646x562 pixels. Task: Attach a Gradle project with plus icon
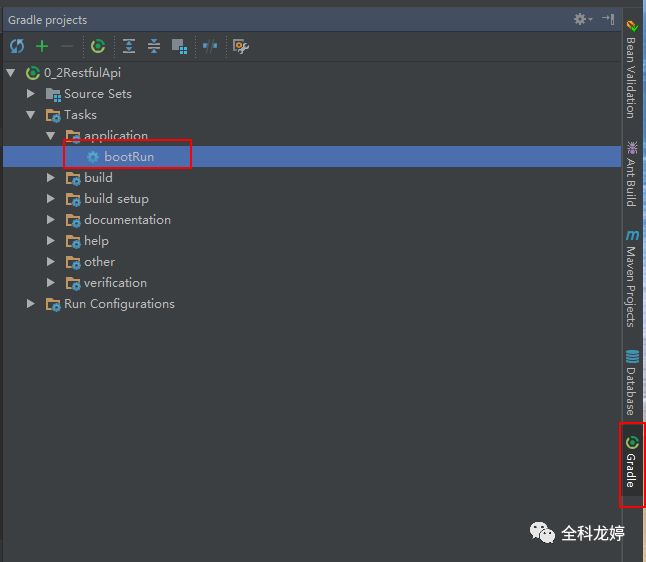pos(42,46)
